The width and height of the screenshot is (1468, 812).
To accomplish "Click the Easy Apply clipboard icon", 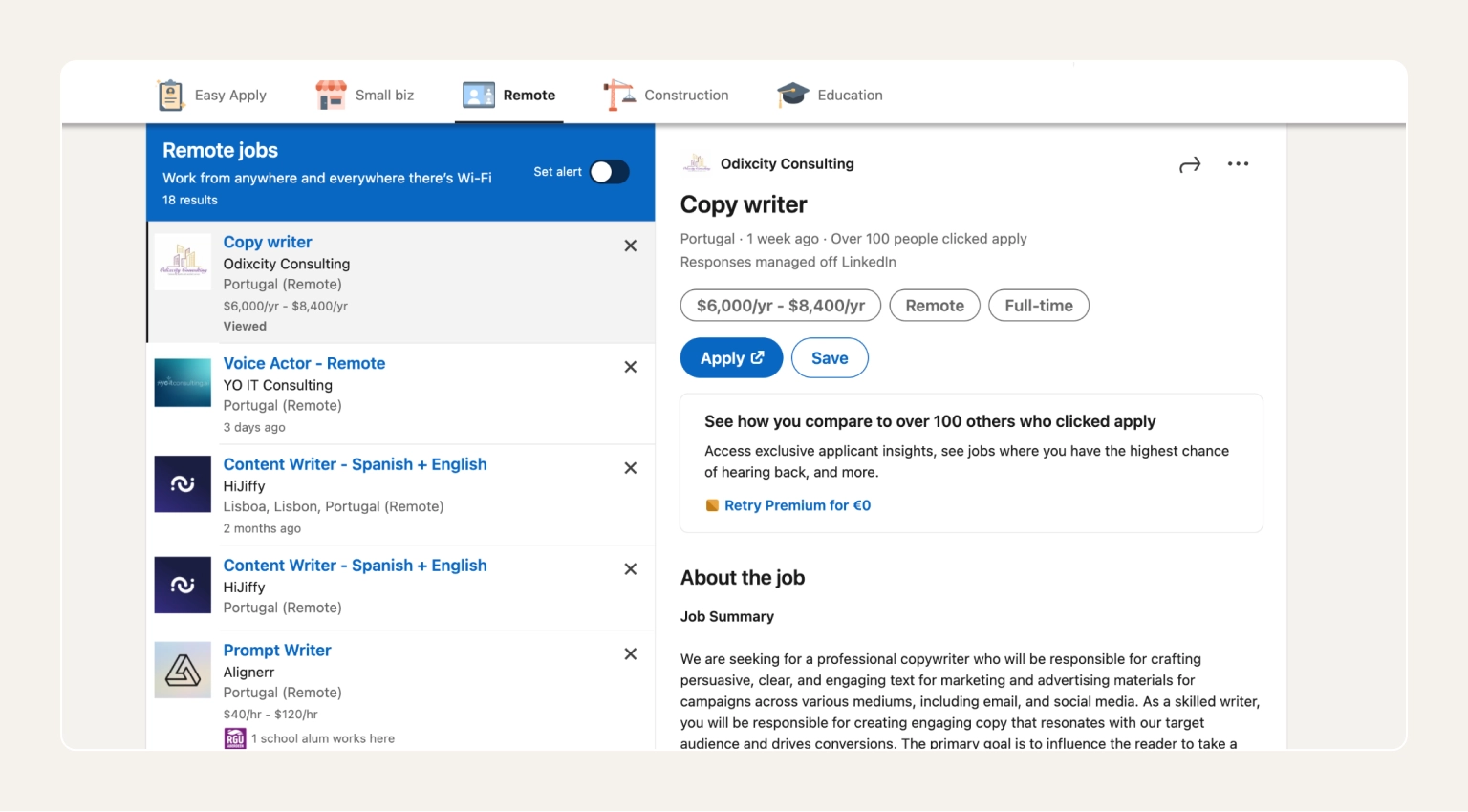I will point(170,95).
